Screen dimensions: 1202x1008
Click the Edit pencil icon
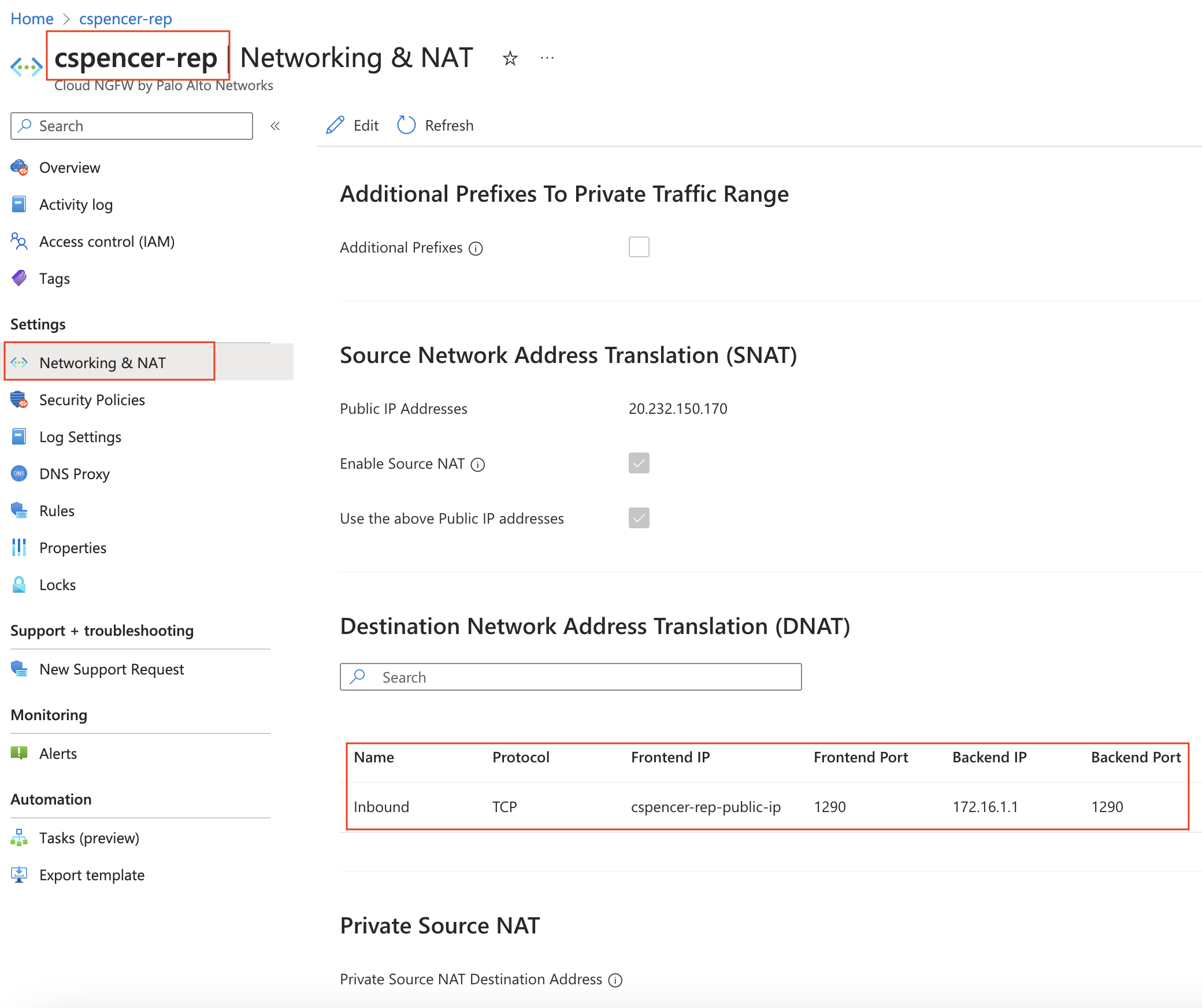click(x=335, y=125)
